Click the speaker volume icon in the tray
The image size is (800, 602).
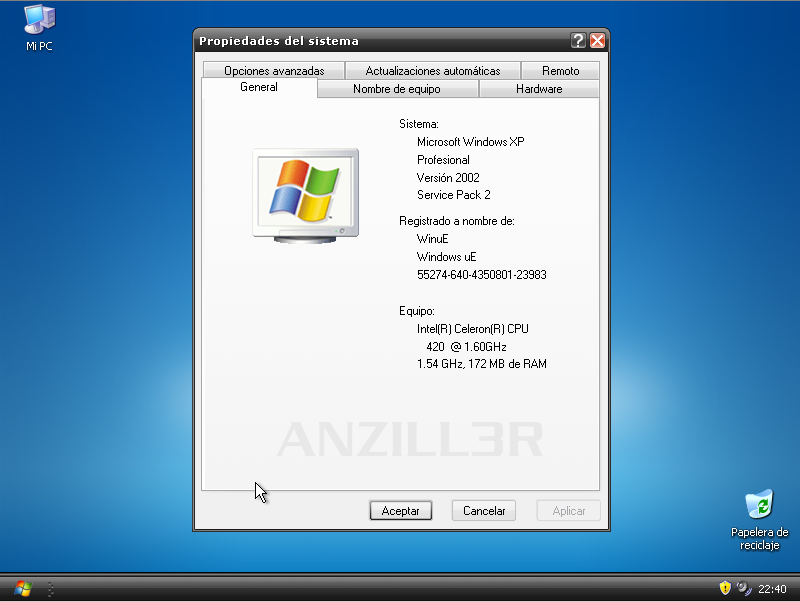coord(741,589)
